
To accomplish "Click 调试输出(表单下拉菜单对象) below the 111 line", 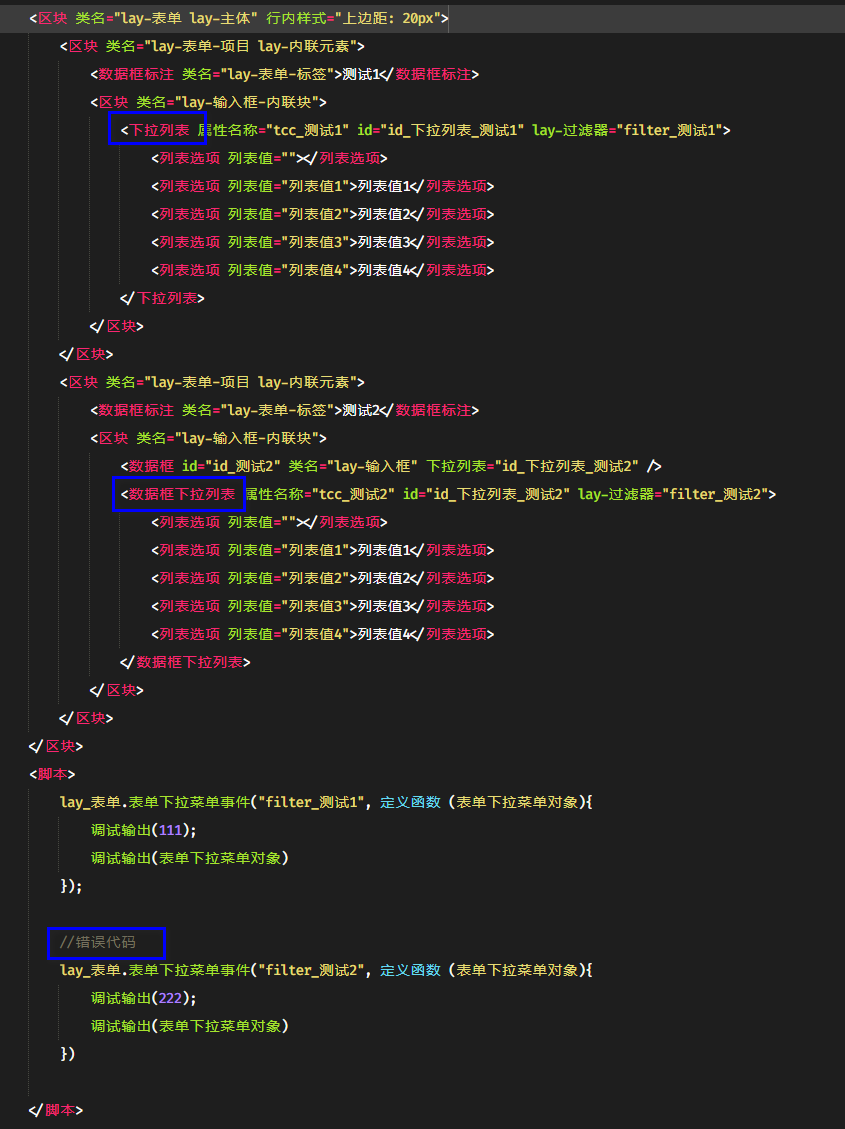I will point(189,858).
